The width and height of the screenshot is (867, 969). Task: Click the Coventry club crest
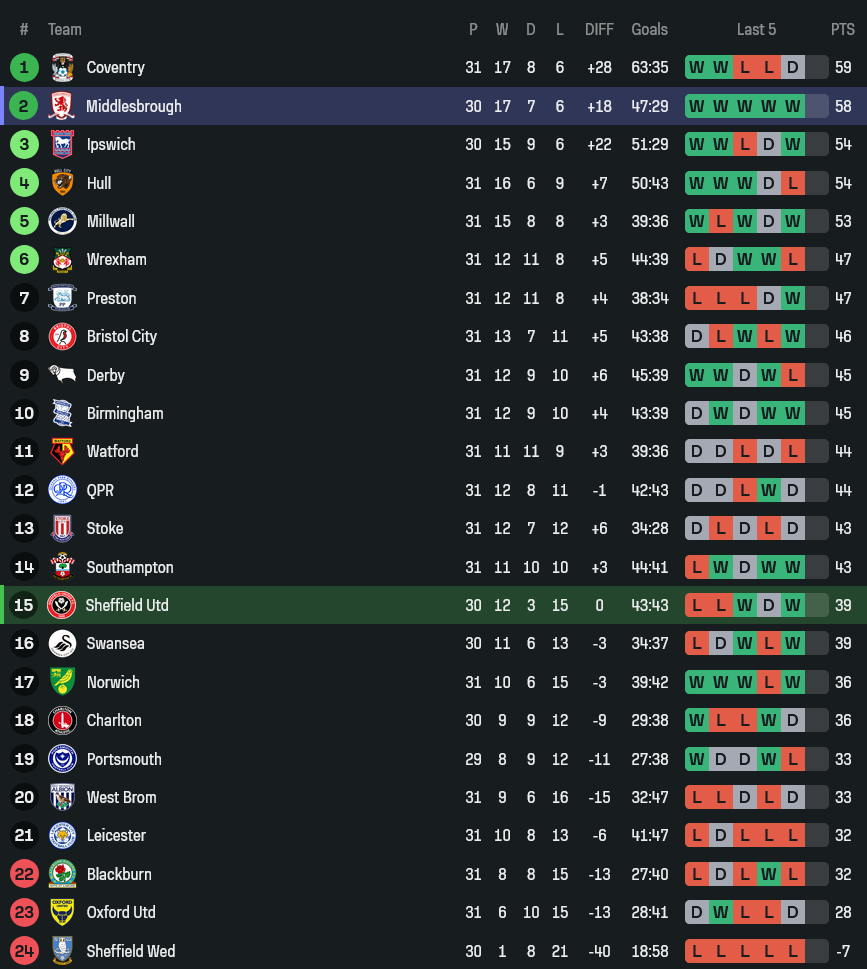62,68
